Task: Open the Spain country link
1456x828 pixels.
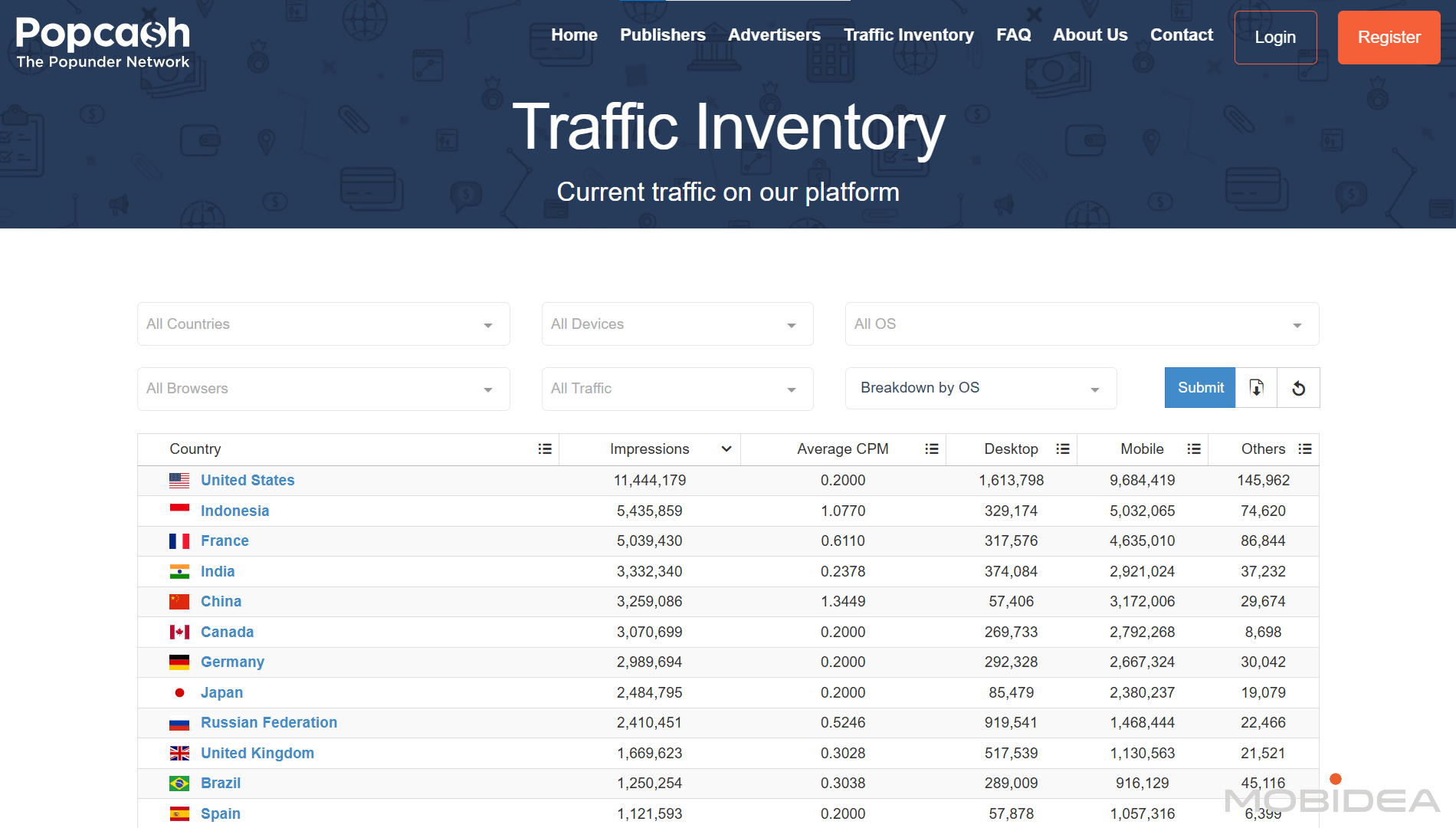Action: [221, 813]
